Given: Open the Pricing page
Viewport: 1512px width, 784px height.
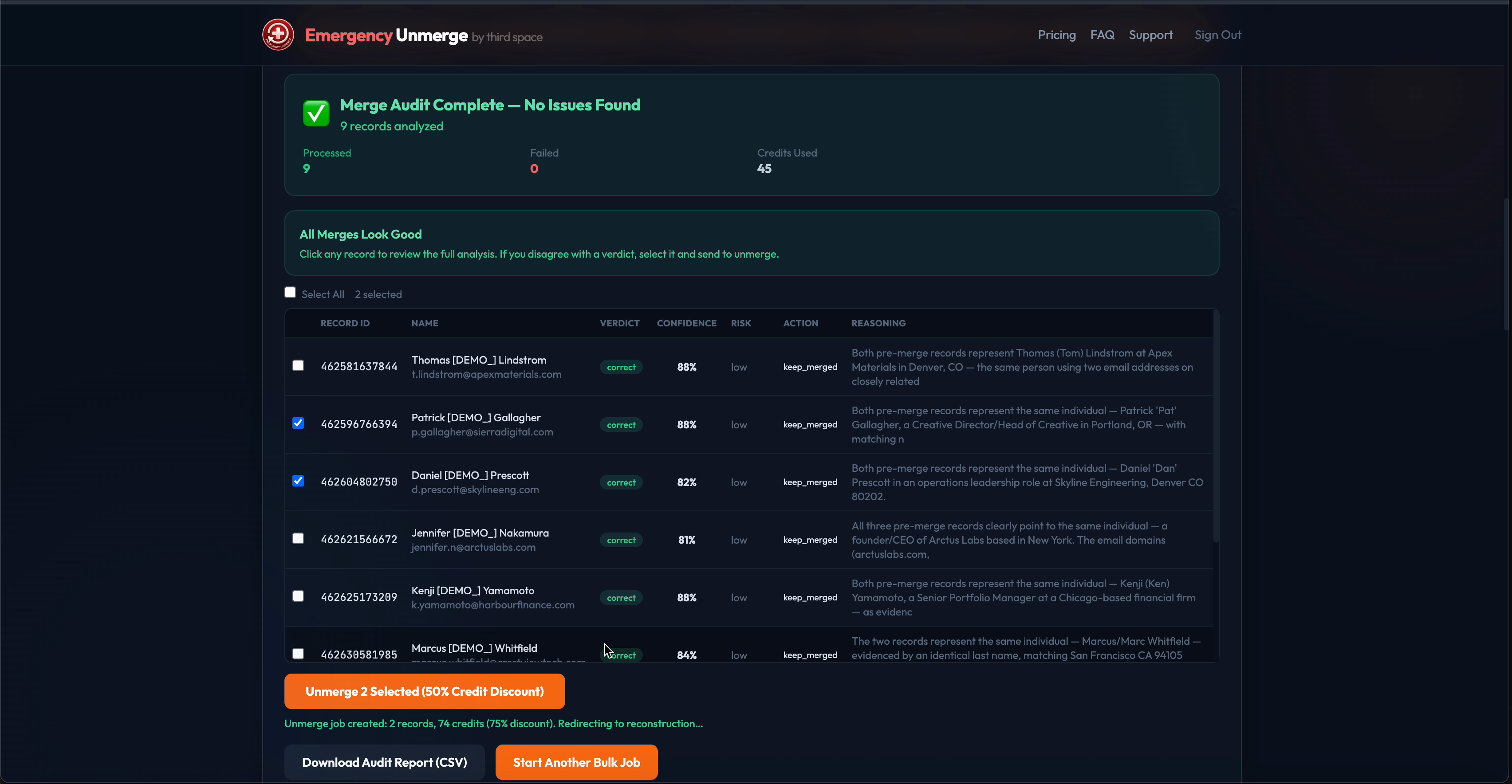Looking at the screenshot, I should (1056, 35).
